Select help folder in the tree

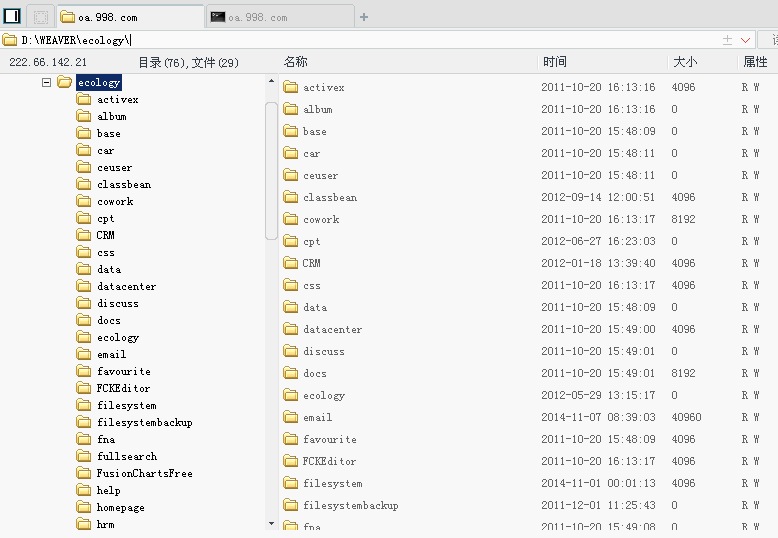pos(108,490)
